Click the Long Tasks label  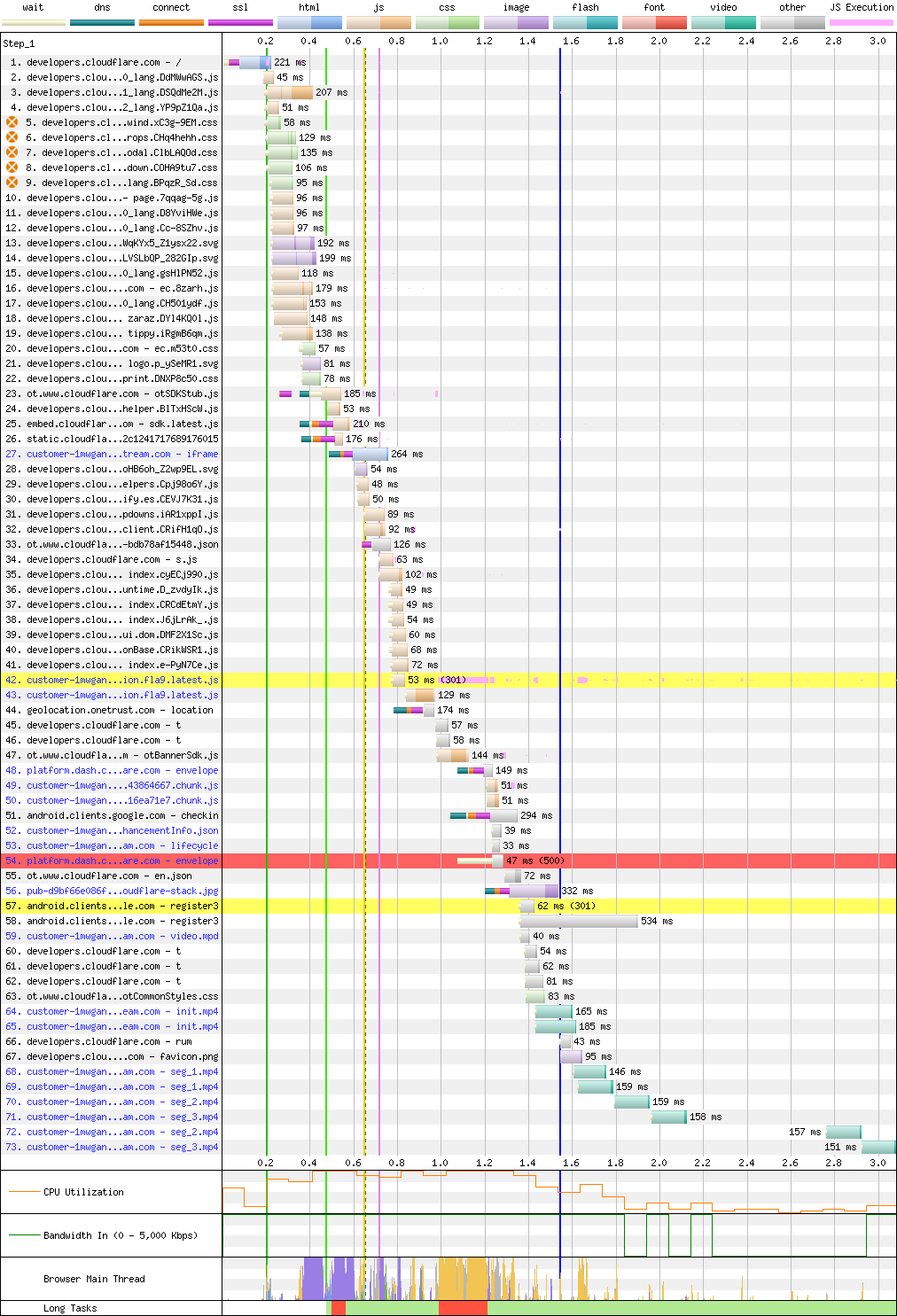(x=70, y=1308)
